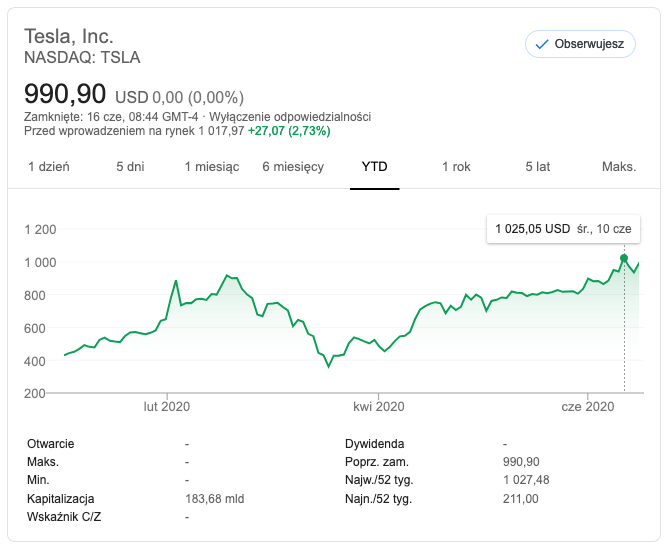Click the Kapitalizacja value 183,68 mld
Viewport: 667px width, 549px height.
coord(215,498)
